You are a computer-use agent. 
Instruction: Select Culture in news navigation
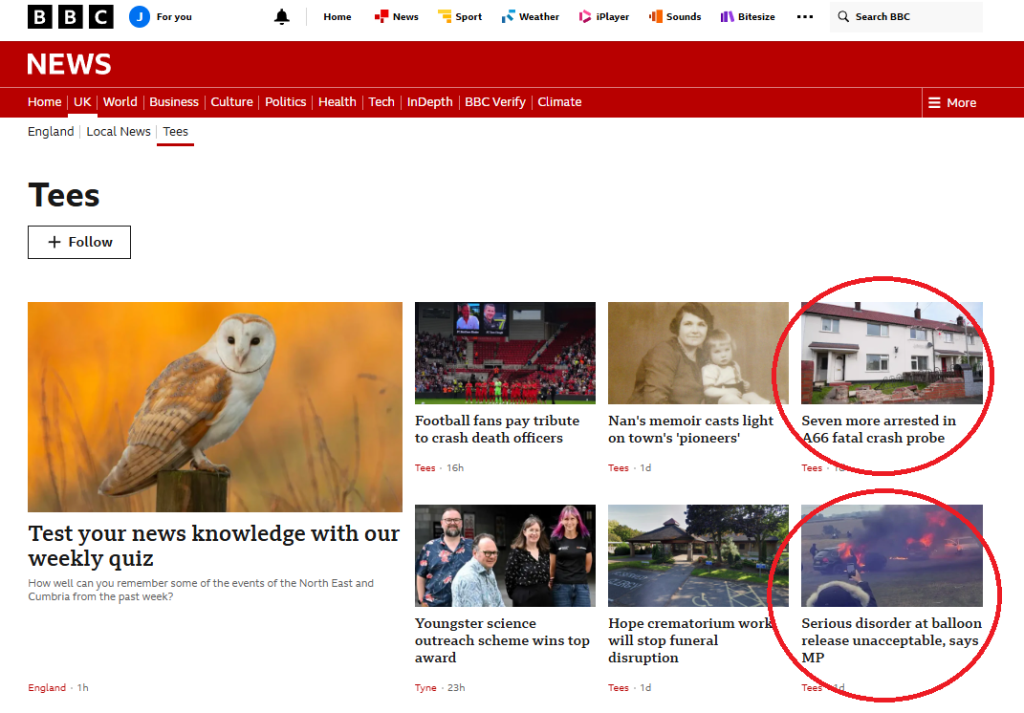coord(232,102)
